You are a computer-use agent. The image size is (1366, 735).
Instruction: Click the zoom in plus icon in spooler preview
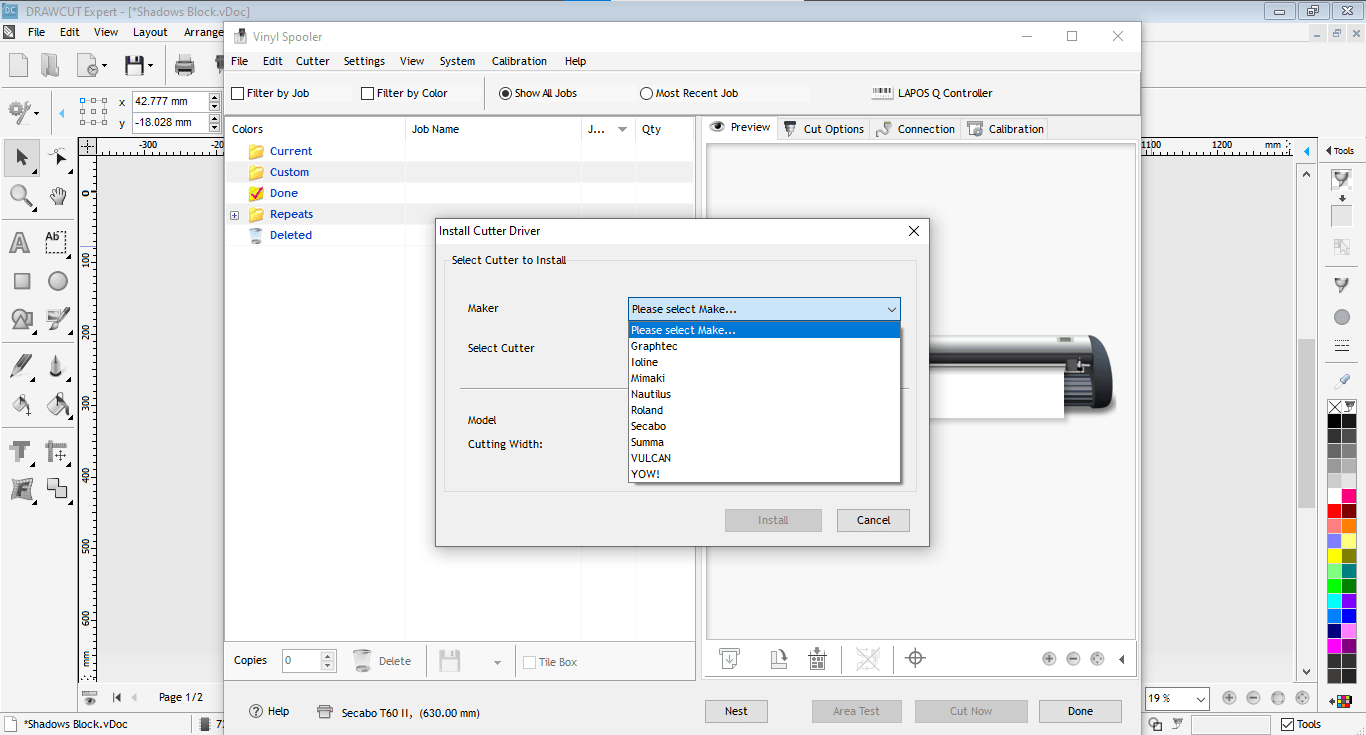(x=1049, y=659)
